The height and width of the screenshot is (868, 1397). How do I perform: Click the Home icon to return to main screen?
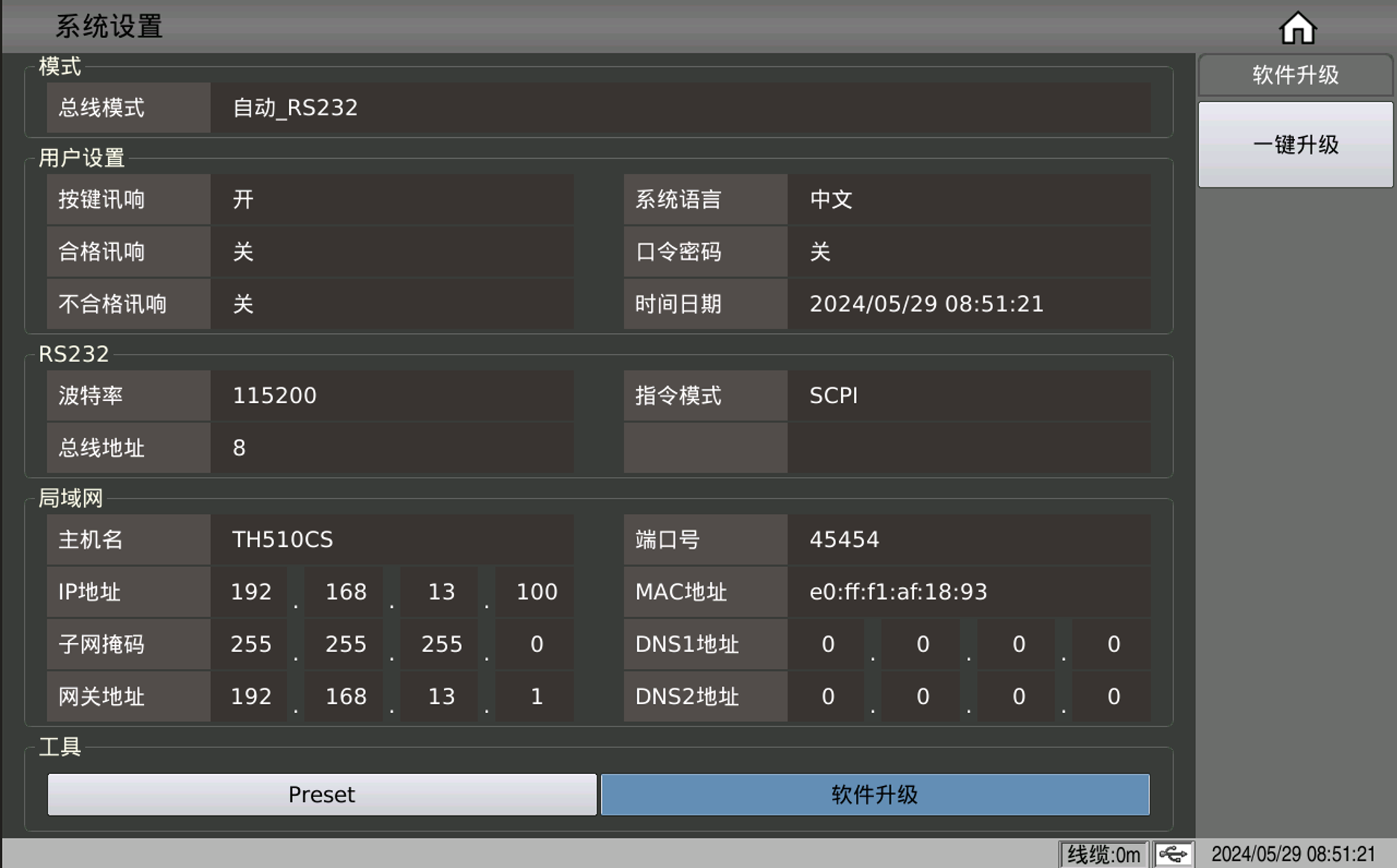(x=1298, y=27)
